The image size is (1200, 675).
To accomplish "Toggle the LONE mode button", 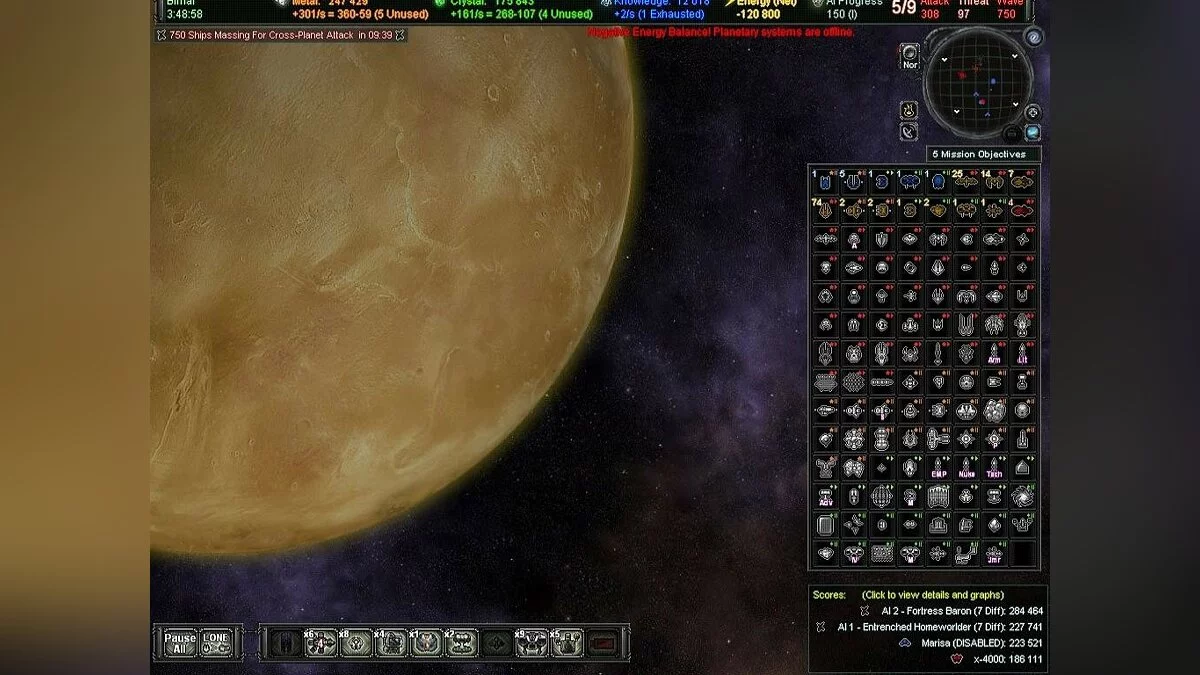I will click(x=215, y=643).
